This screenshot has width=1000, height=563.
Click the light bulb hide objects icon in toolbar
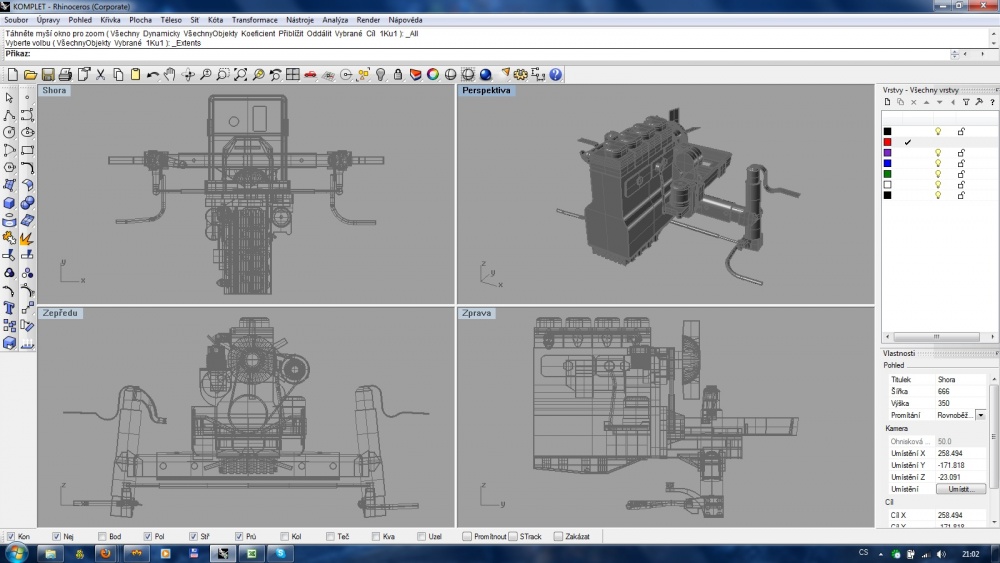(381, 75)
